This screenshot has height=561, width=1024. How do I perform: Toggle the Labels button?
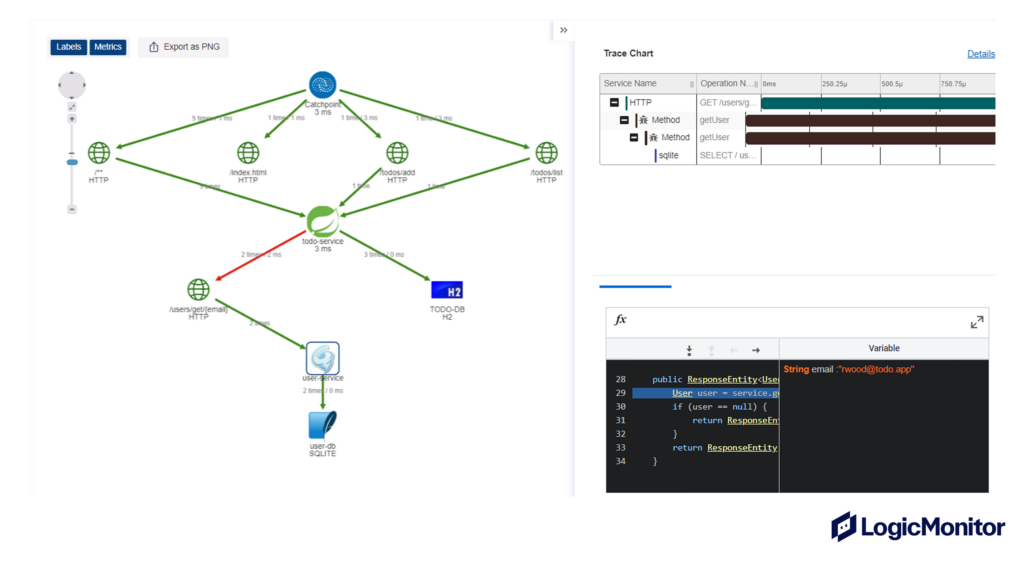pyautogui.click(x=69, y=47)
